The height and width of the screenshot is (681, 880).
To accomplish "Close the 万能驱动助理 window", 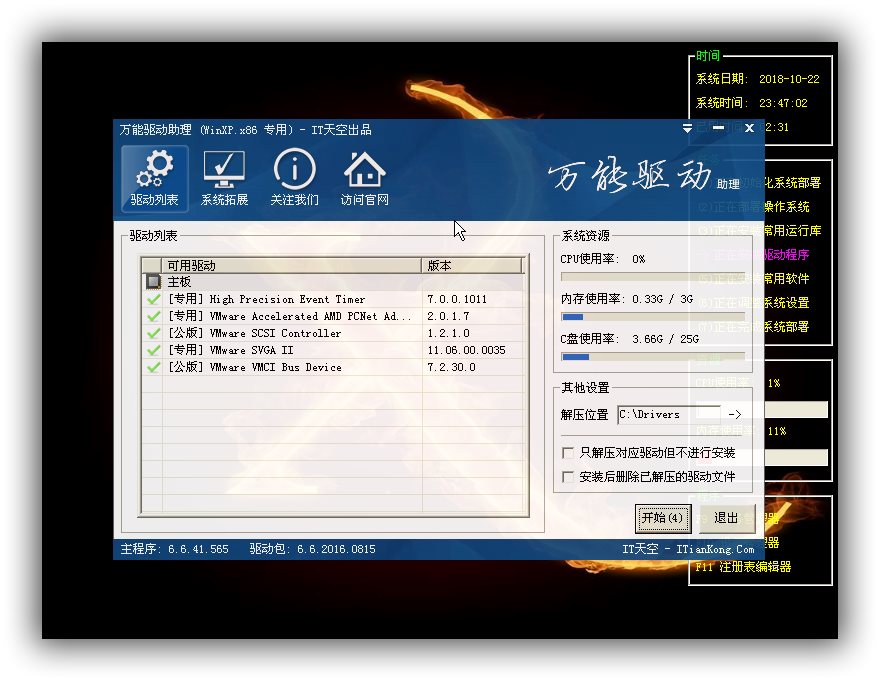I will click(749, 129).
